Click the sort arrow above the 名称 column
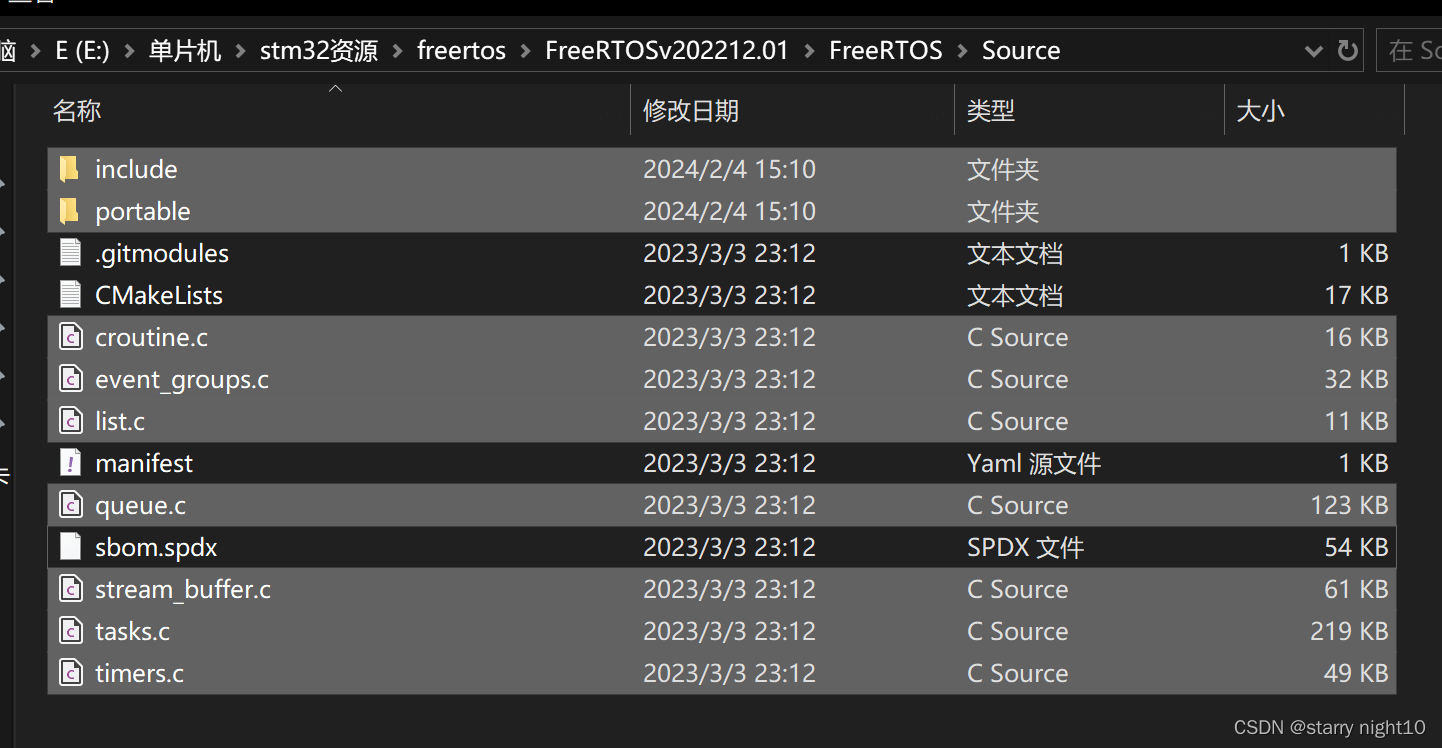 [x=335, y=87]
